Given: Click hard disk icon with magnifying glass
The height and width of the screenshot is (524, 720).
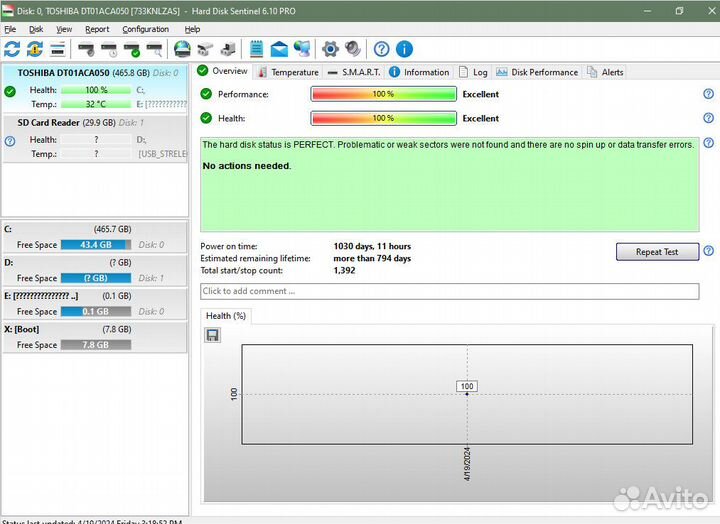Looking at the screenshot, I should click(x=155, y=49).
